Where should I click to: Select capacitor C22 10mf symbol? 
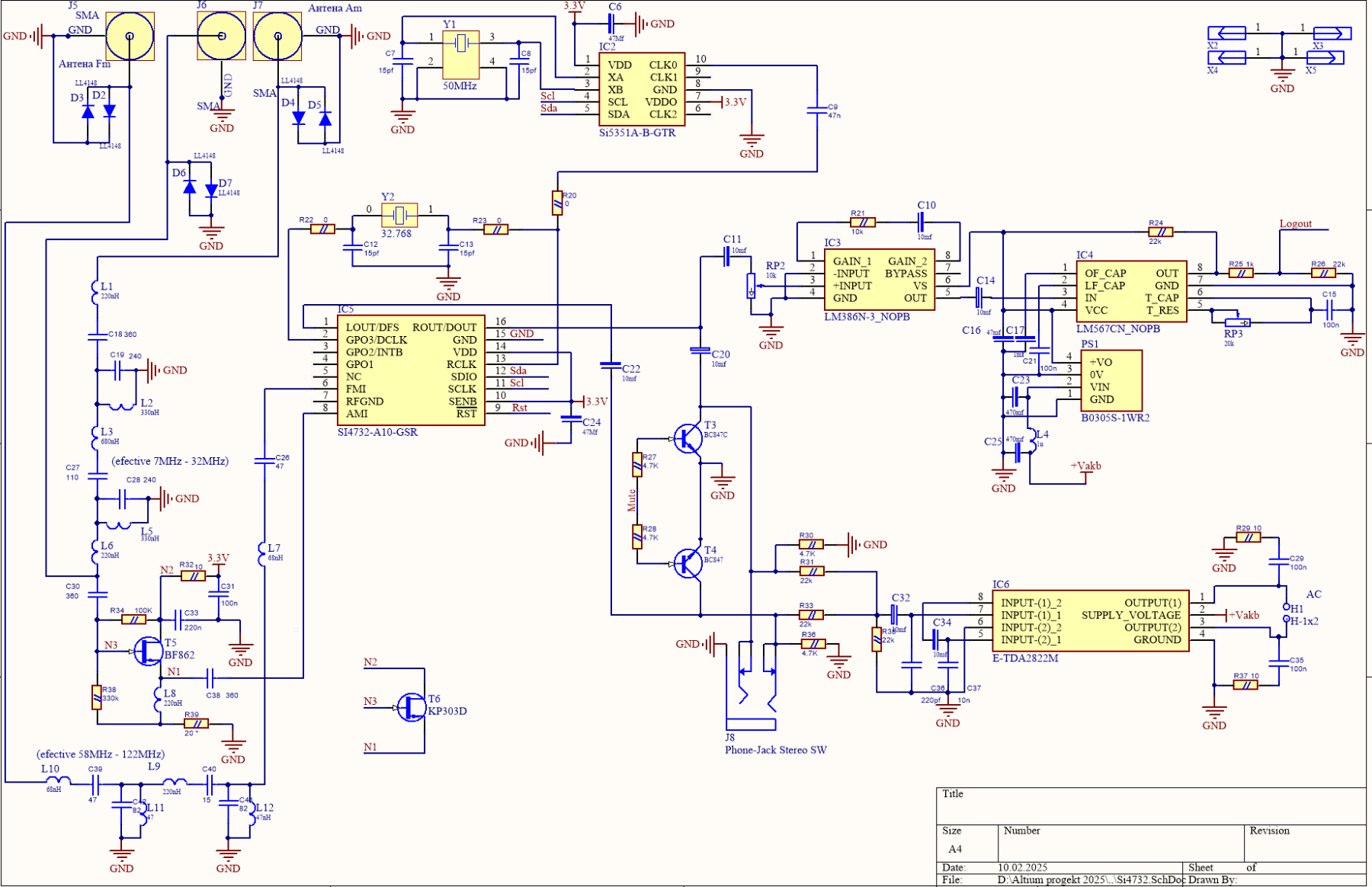pyautogui.click(x=611, y=366)
